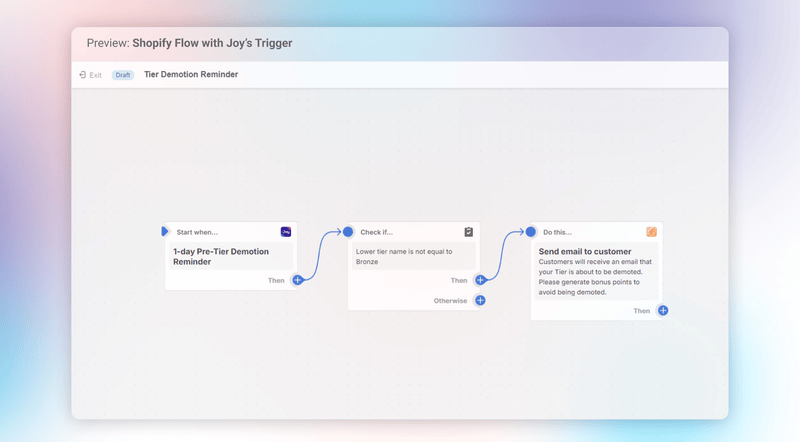Click the Exit button

(90, 75)
